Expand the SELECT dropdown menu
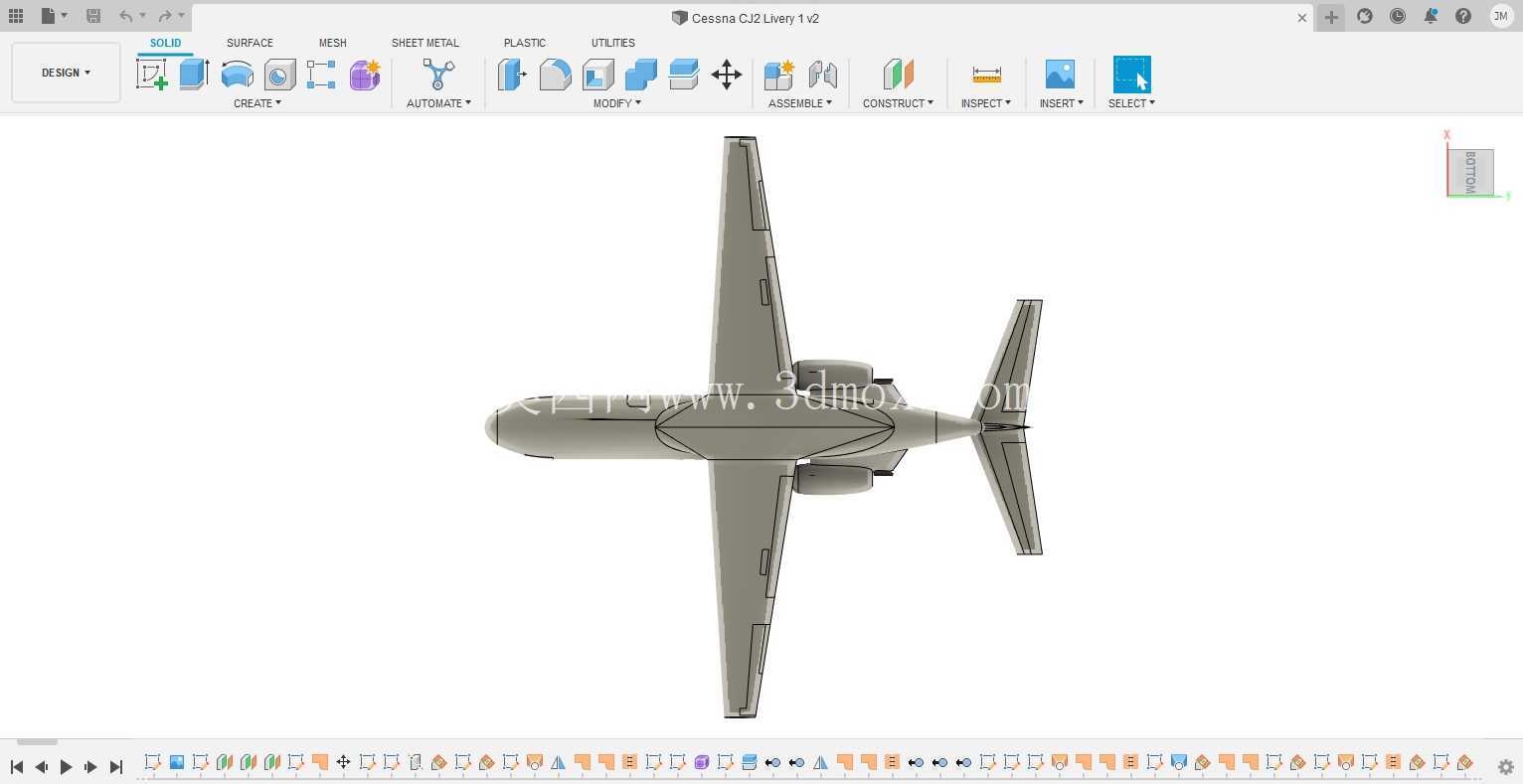Screen dimensions: 1523x784 [x=1131, y=103]
